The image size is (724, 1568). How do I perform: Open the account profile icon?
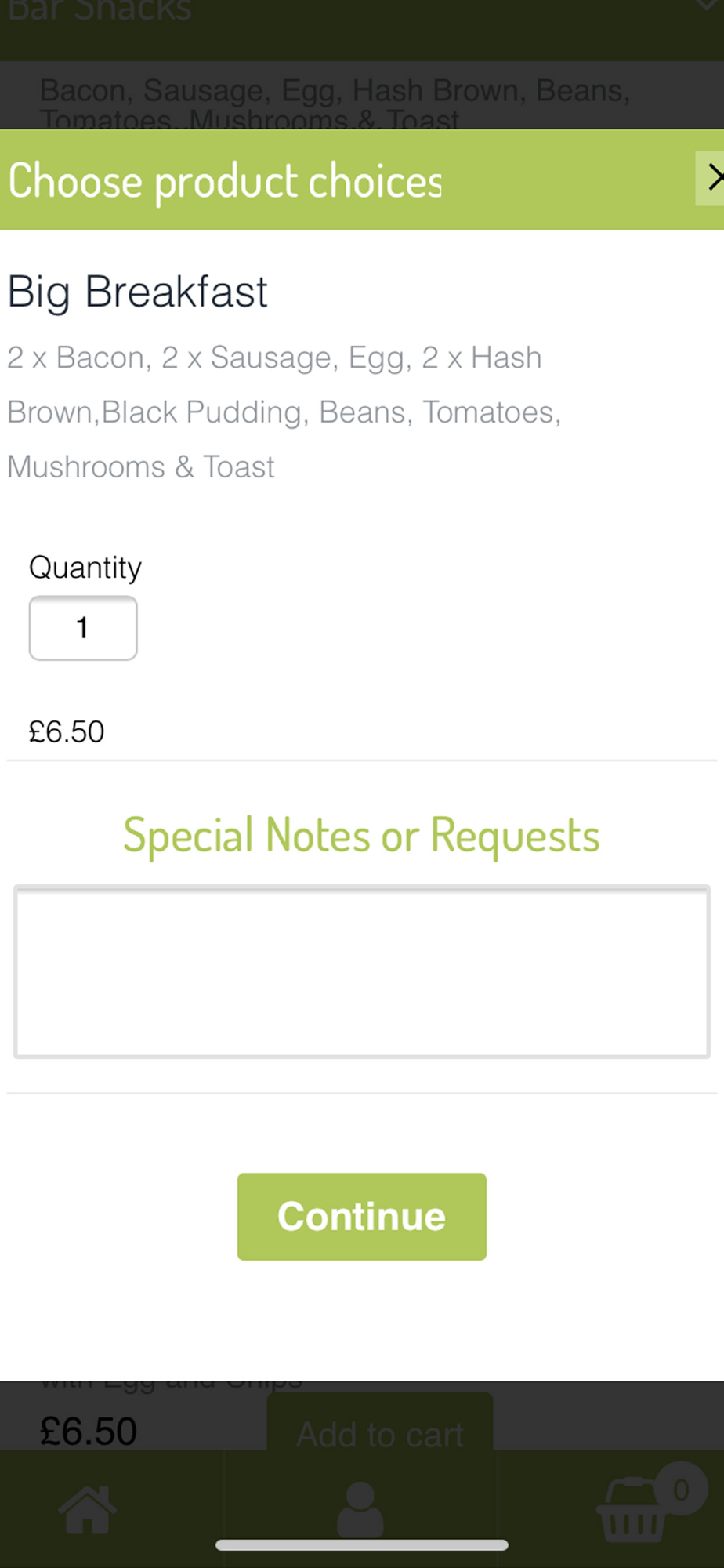(x=360, y=1508)
